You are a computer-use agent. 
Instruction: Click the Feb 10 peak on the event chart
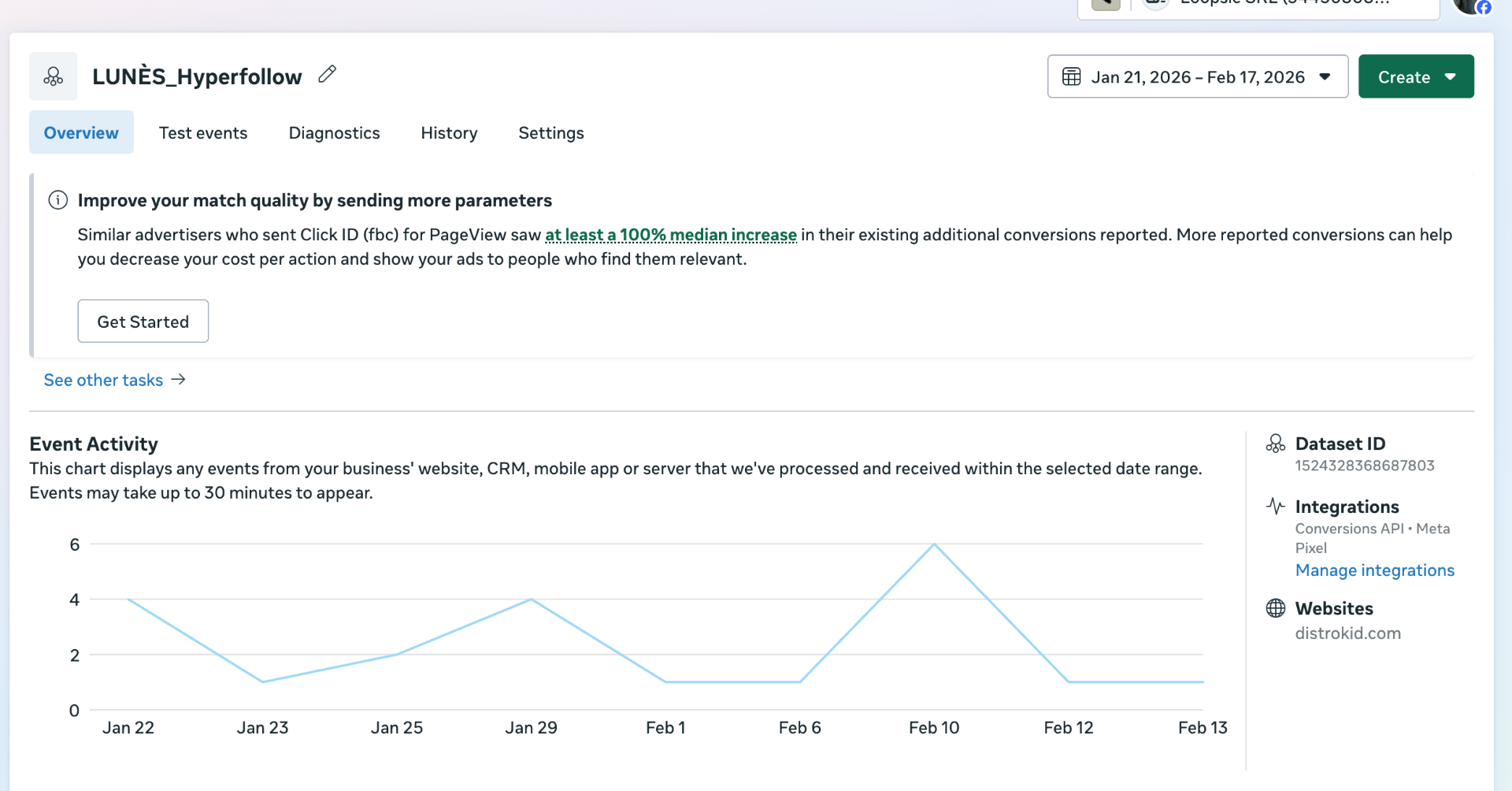point(934,544)
